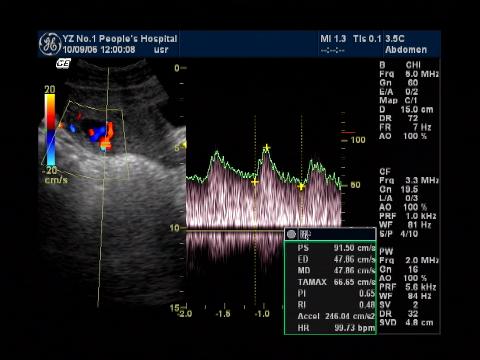Click the B-mode depth 15.0 cm parameter

[x=406, y=109]
